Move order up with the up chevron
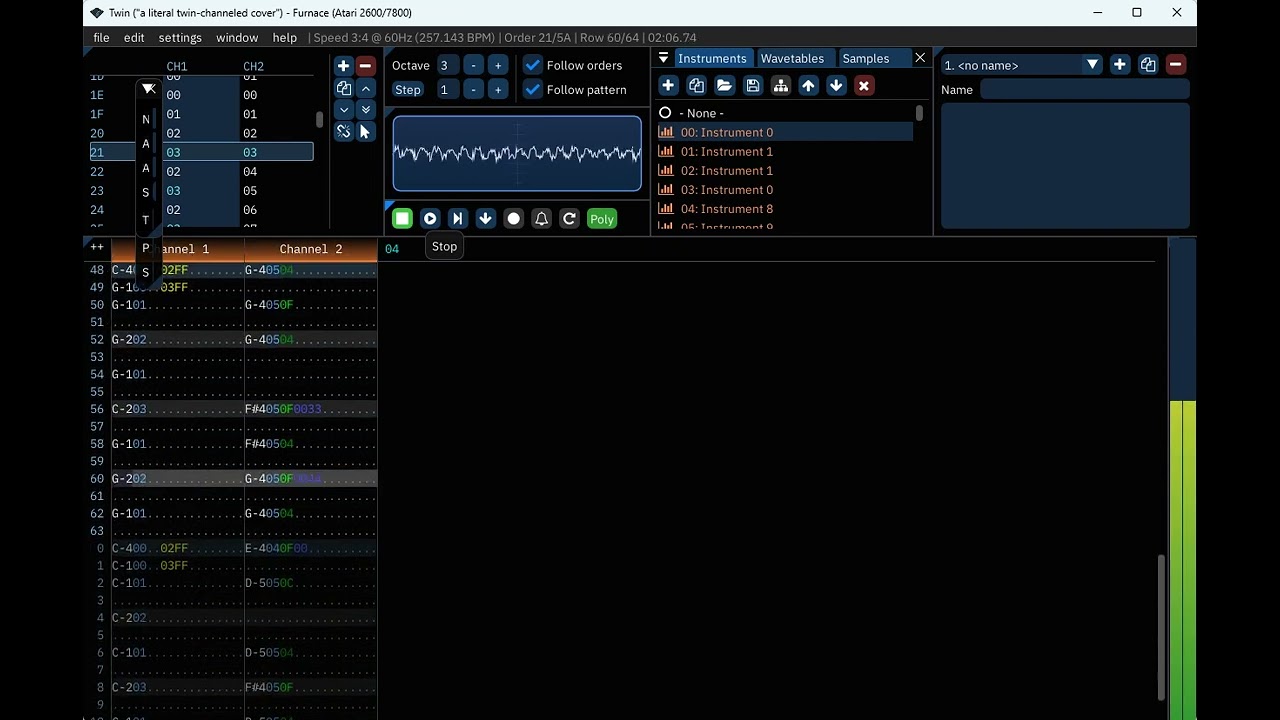This screenshot has height=720, width=1280. [365, 88]
